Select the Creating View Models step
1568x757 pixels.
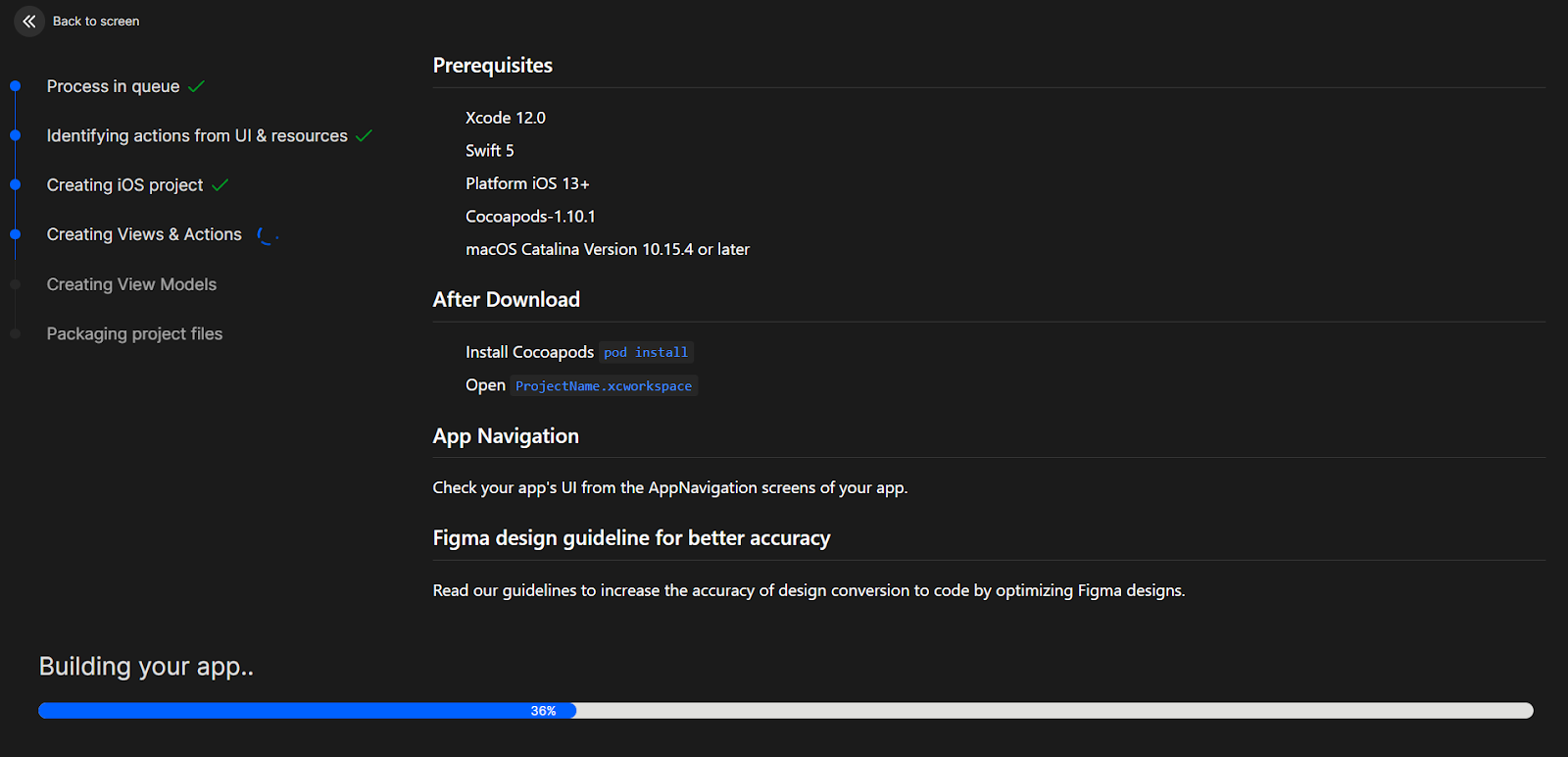[131, 284]
